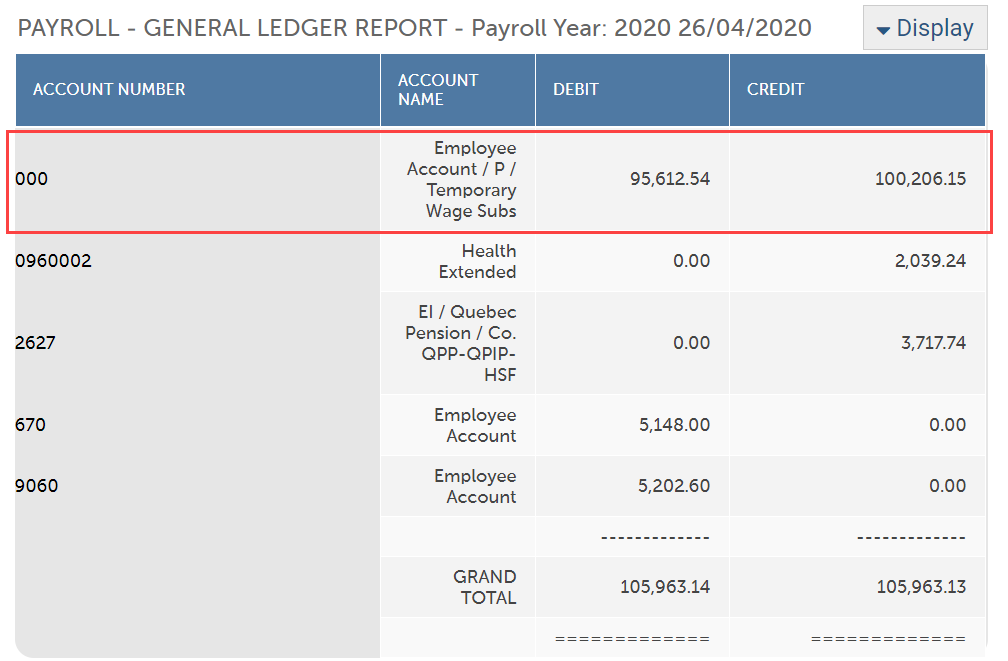Click the GRAND TOTAL debit 105,963.14

click(665, 587)
